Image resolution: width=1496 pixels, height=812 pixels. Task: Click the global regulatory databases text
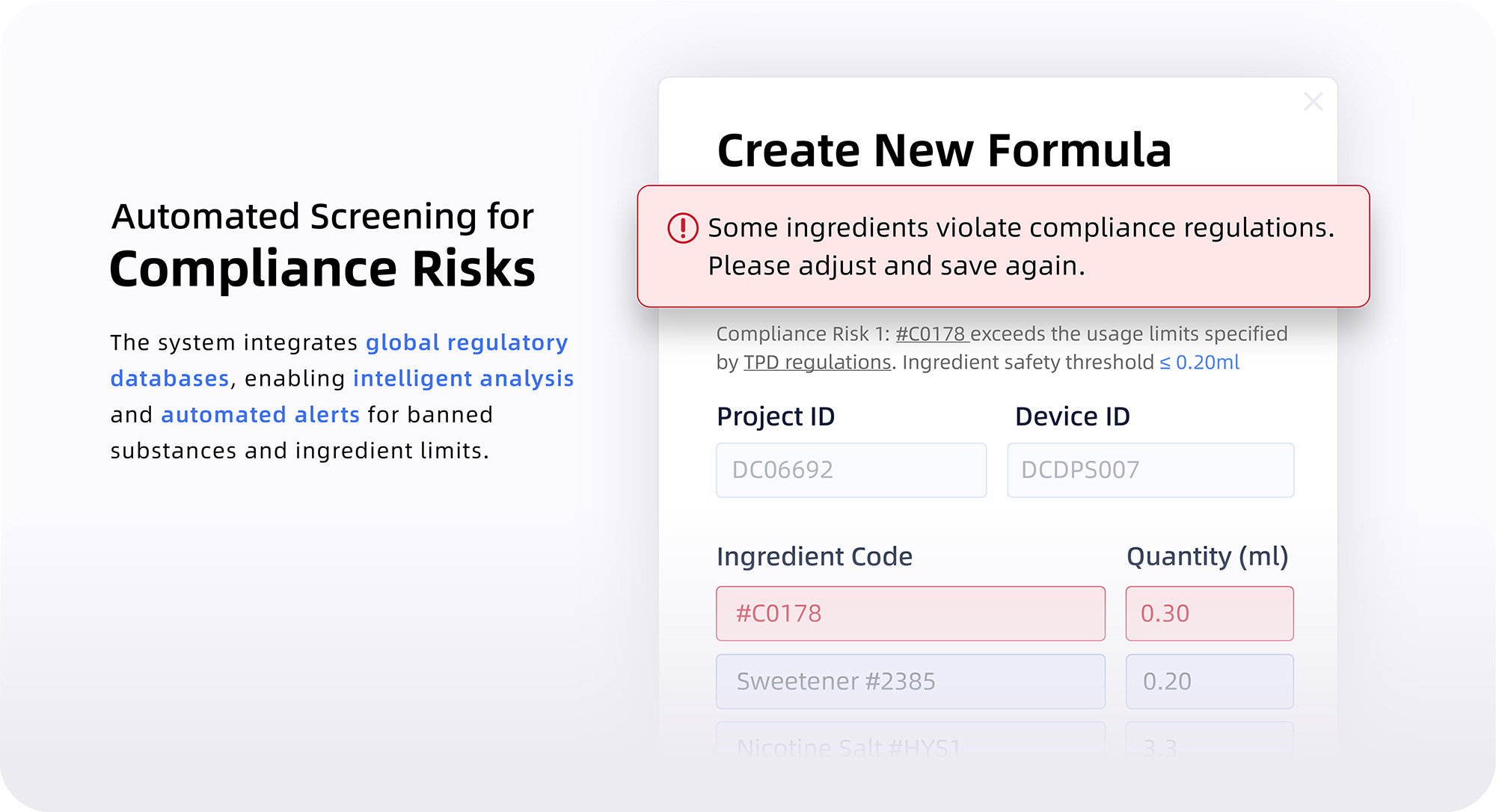point(339,360)
